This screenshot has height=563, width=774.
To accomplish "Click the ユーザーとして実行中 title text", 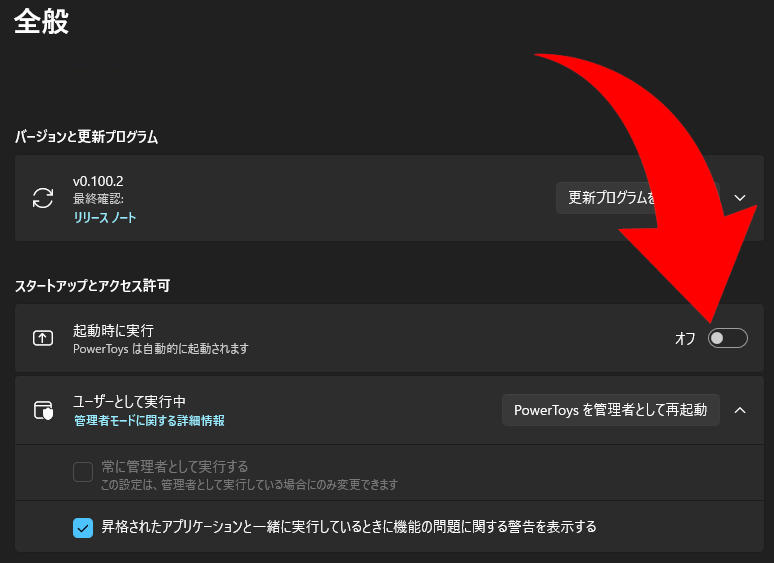I will [129, 401].
